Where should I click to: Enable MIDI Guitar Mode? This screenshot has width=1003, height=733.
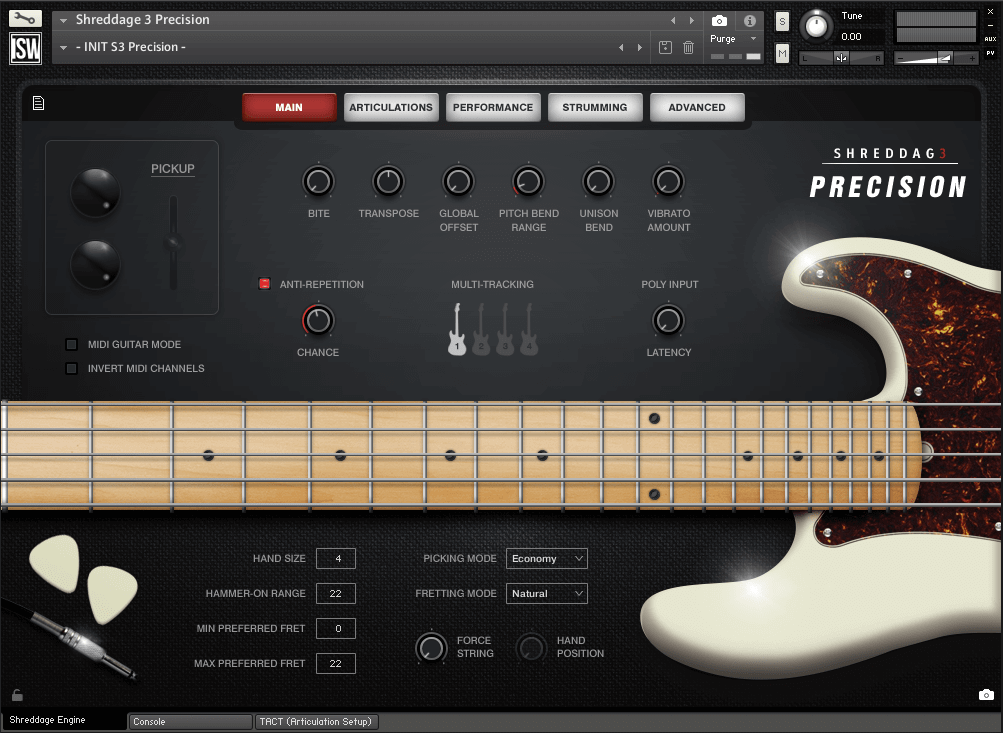pyautogui.click(x=71, y=344)
